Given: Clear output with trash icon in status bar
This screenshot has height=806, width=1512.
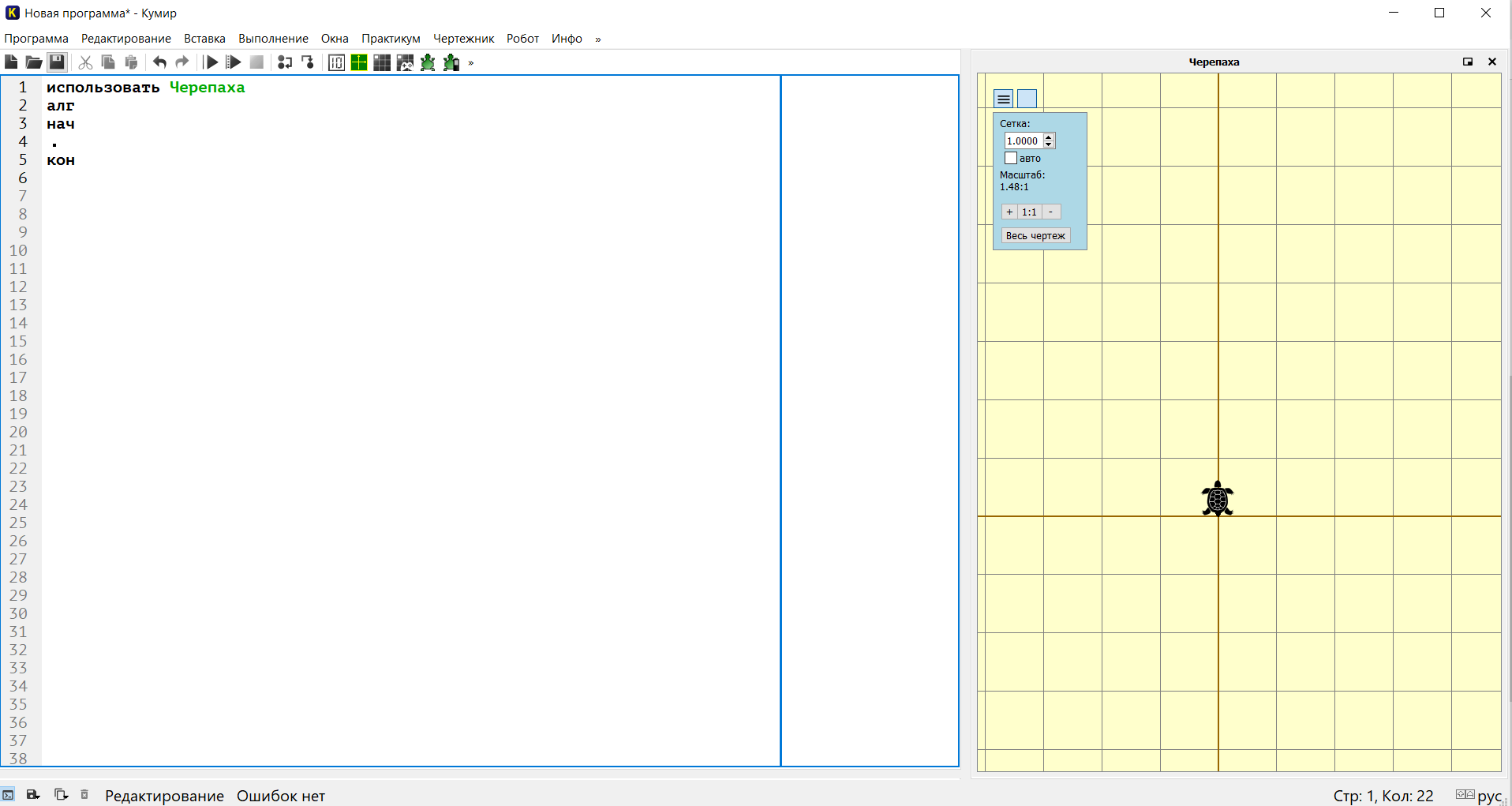Looking at the screenshot, I should pos(84,795).
